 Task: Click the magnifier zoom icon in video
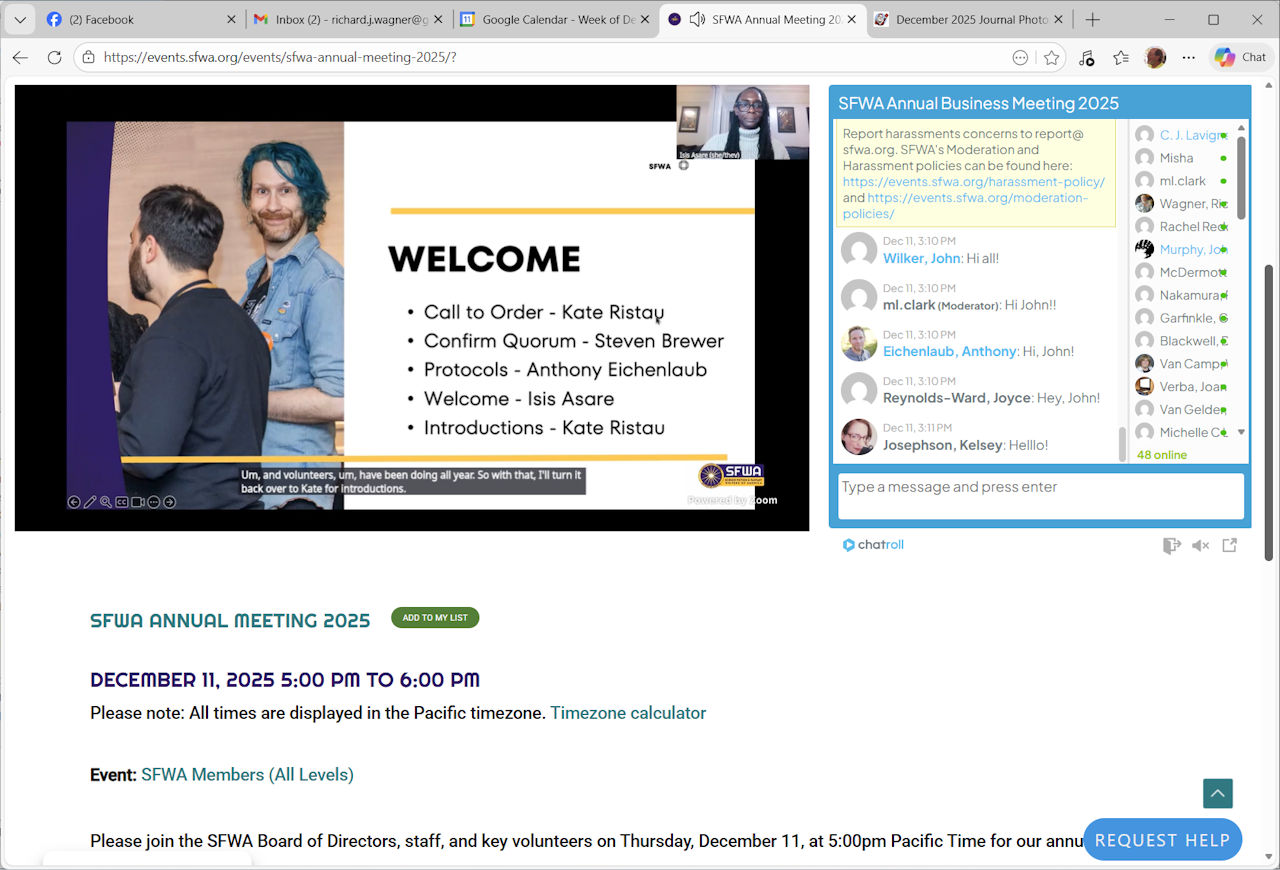click(106, 502)
